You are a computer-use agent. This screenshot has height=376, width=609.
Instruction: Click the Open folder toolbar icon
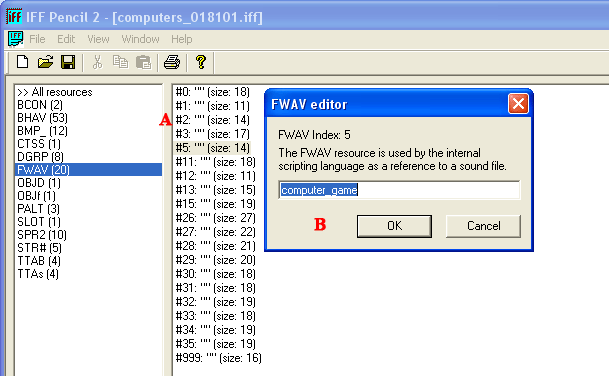pos(45,62)
